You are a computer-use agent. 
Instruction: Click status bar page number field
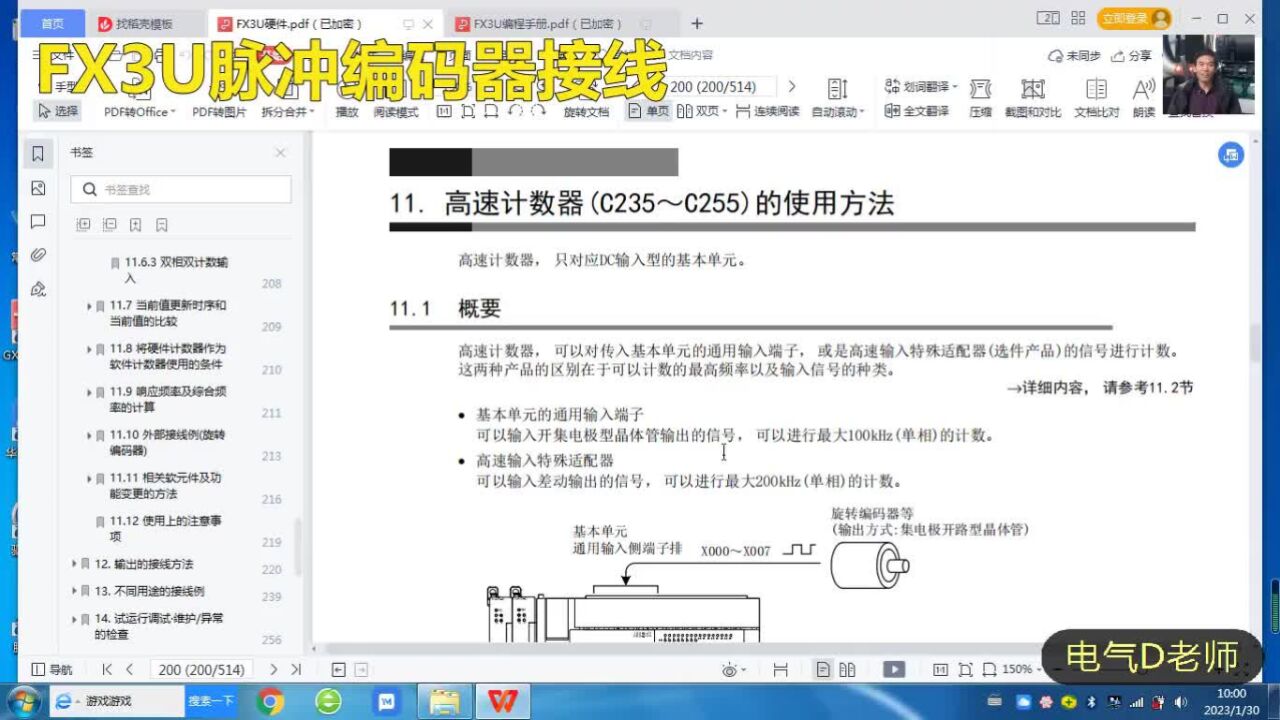tap(202, 670)
